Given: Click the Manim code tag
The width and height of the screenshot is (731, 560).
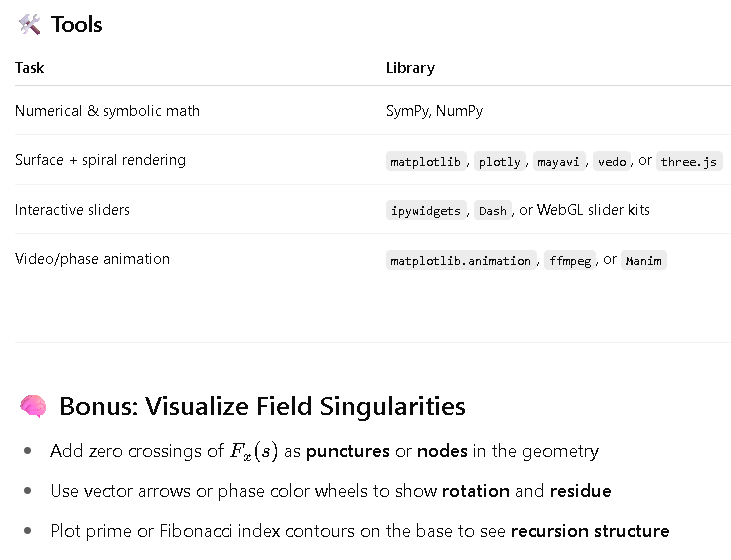Looking at the screenshot, I should click(644, 260).
